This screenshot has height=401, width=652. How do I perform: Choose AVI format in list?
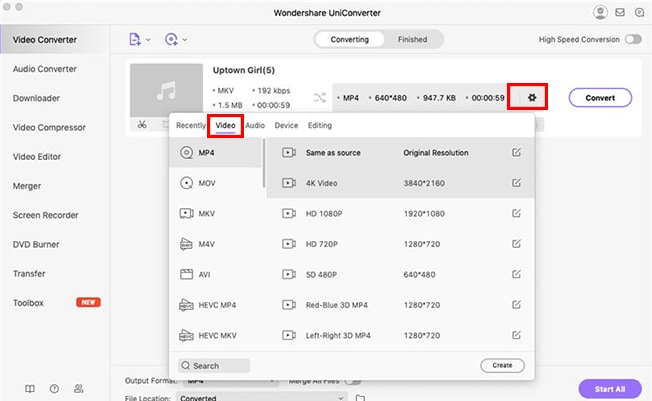(x=215, y=274)
